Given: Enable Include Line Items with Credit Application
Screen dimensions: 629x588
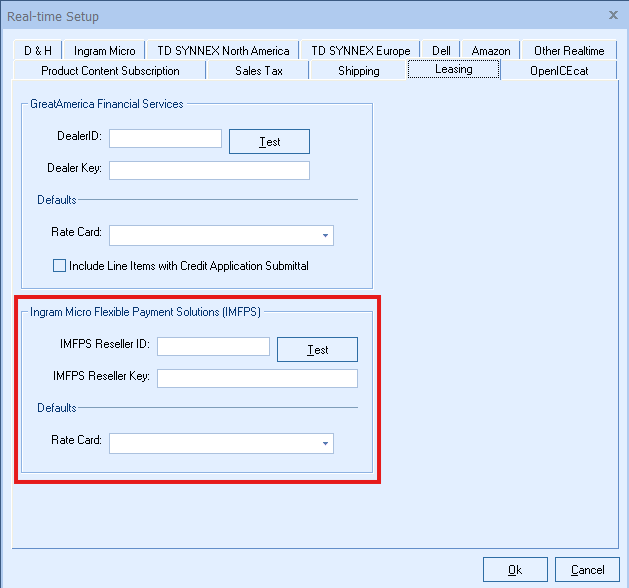Looking at the screenshot, I should pos(59,266).
